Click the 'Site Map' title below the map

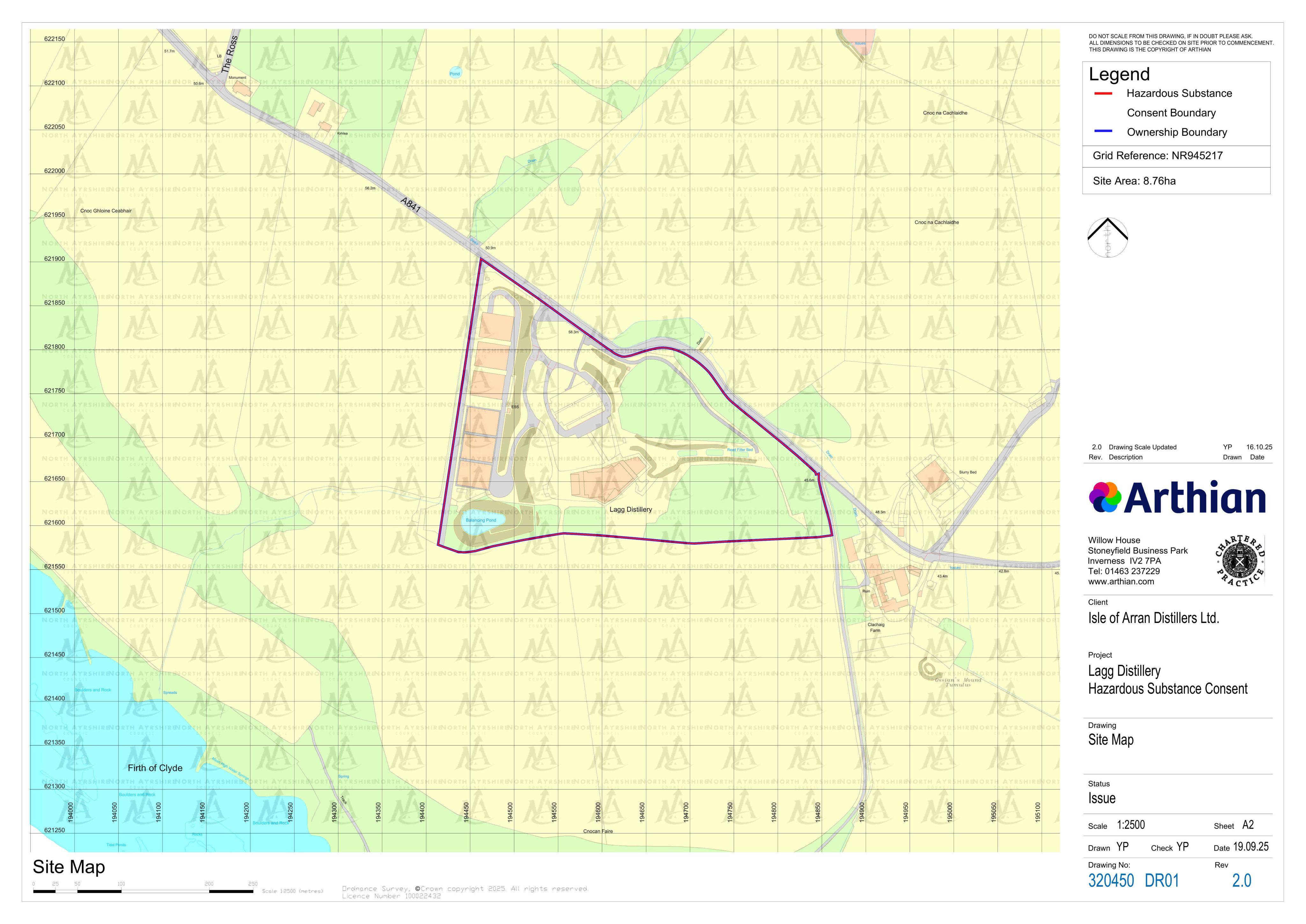point(69,867)
